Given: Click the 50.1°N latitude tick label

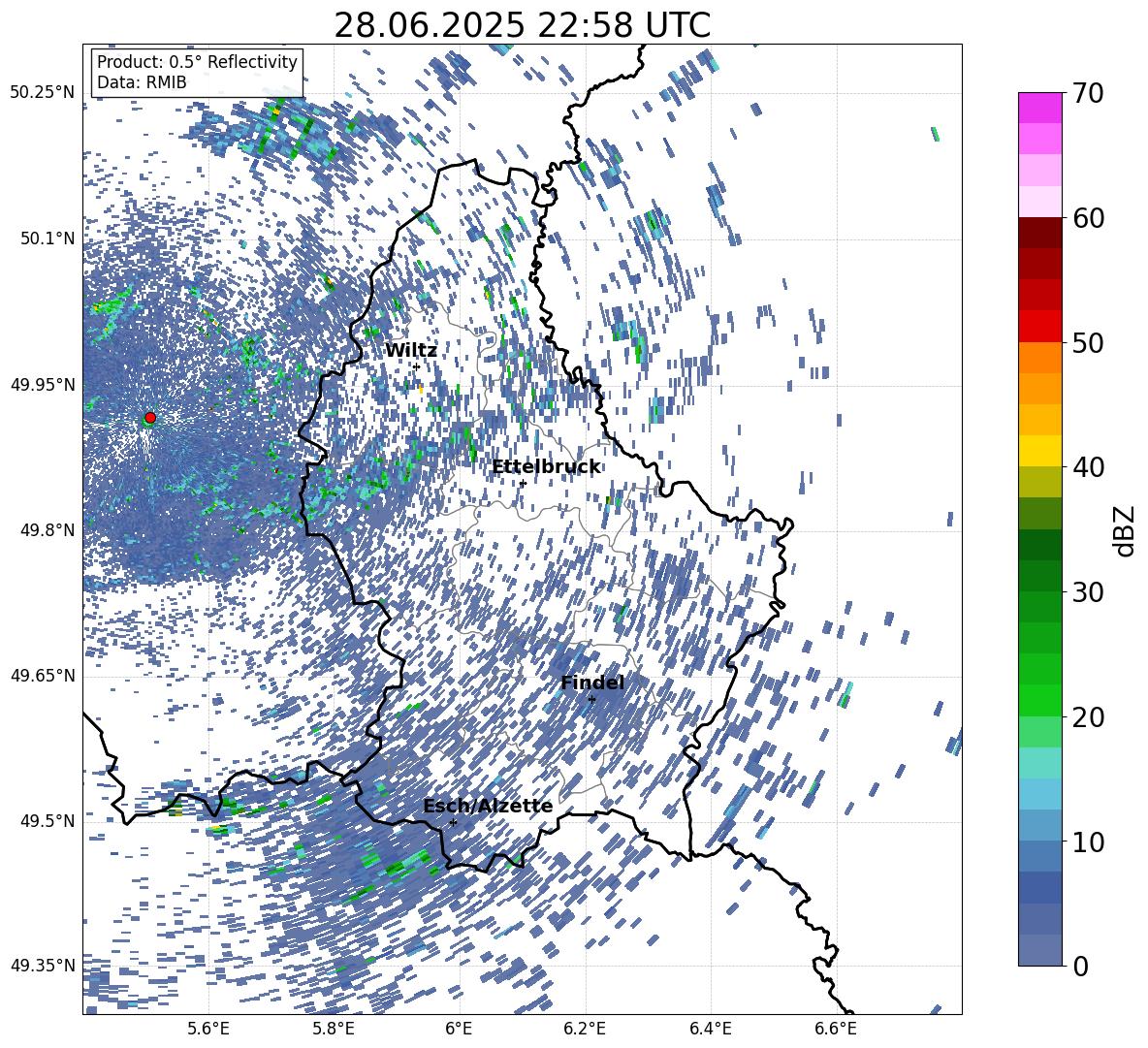Looking at the screenshot, I should 47,238.
